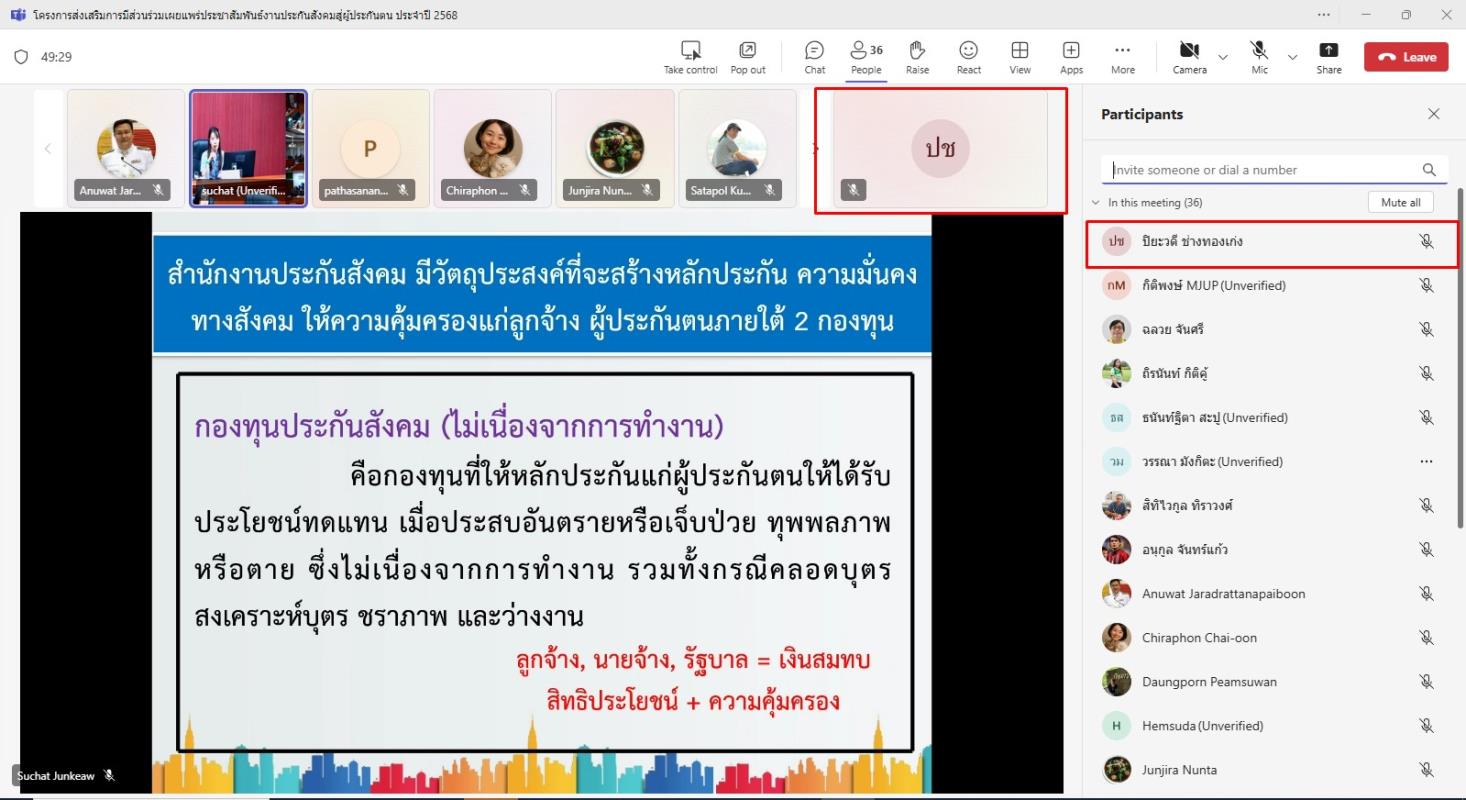Unmute the Mic

[x=1259, y=57]
